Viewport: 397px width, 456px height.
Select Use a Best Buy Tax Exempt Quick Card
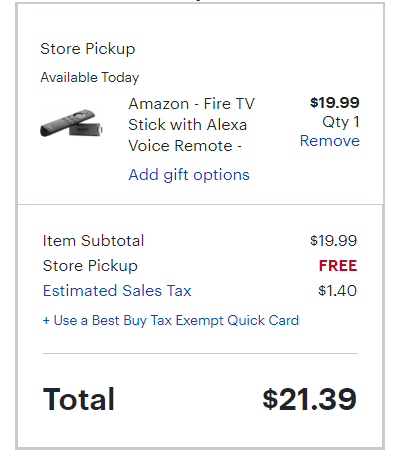[171, 321]
